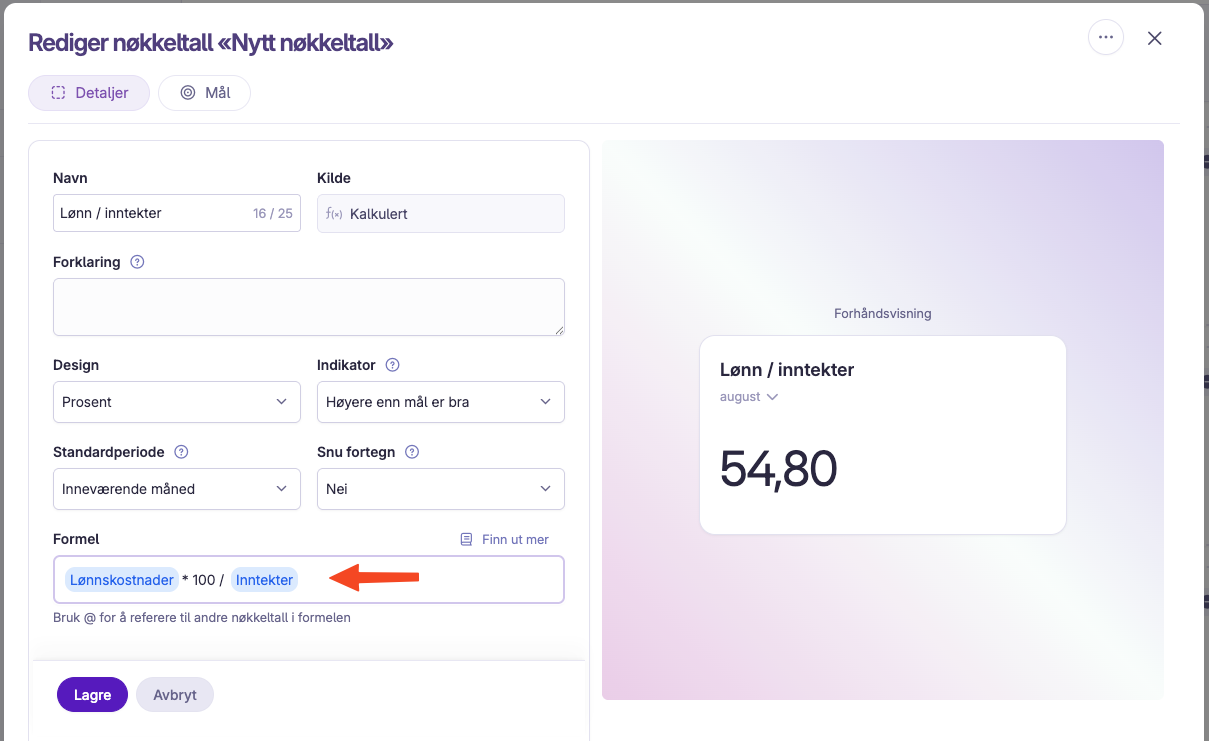Expand the august period selector in the preview

pyautogui.click(x=749, y=397)
